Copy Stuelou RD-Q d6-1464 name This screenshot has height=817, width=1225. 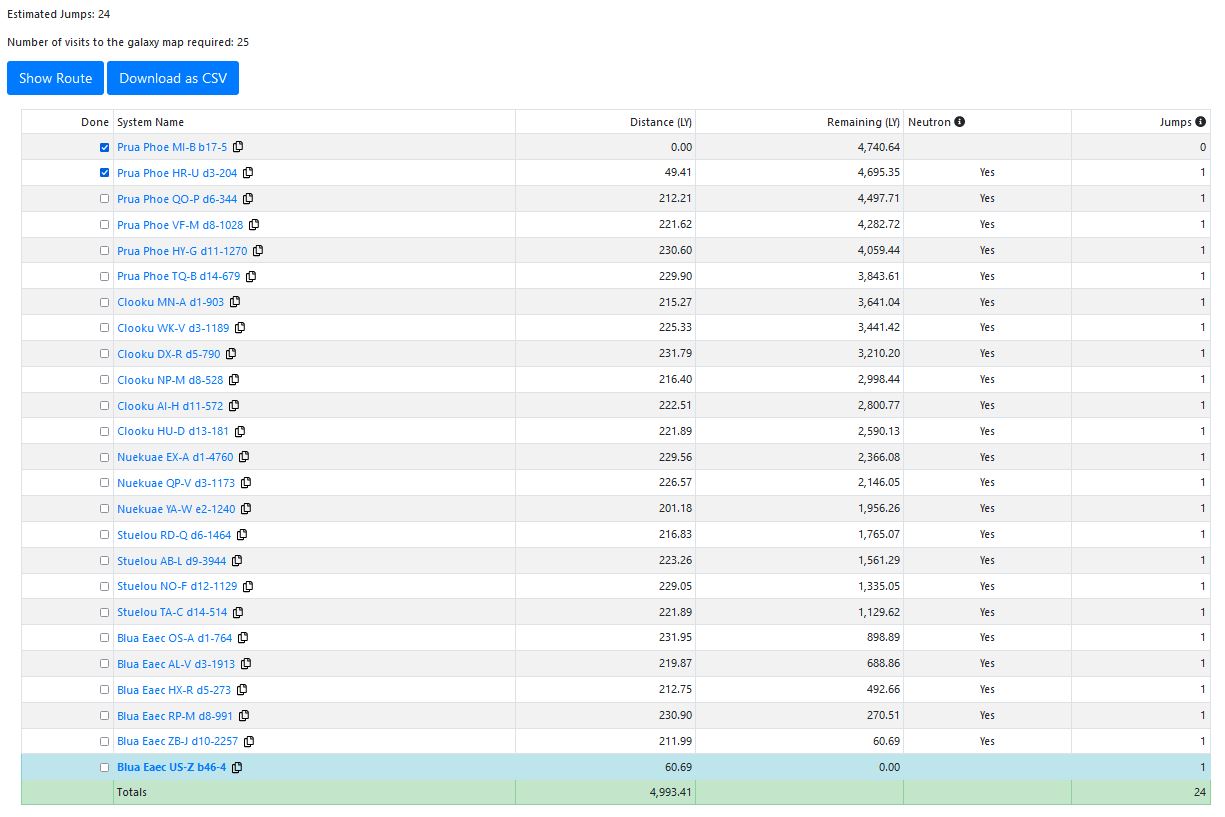click(242, 535)
